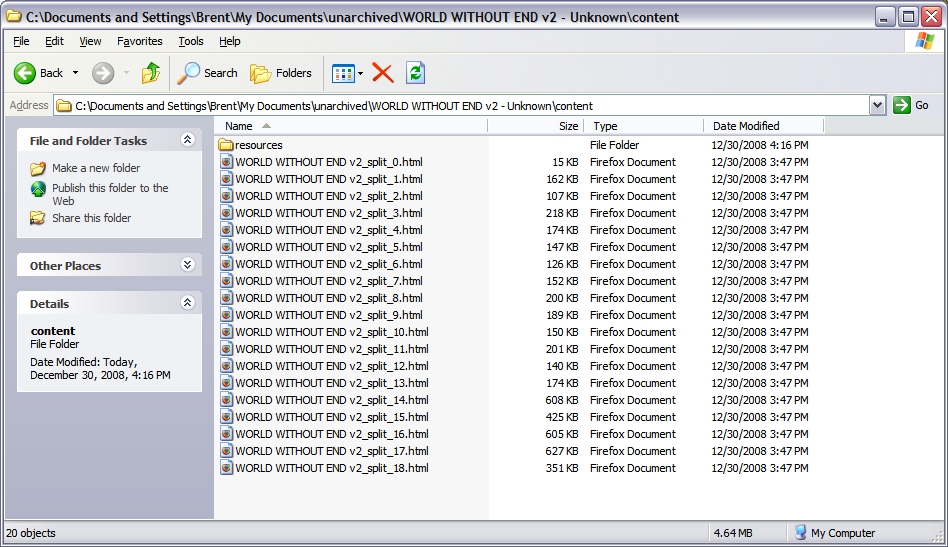948x547 pixels.
Task: Click the 608 KB size cell
Action: click(562, 400)
